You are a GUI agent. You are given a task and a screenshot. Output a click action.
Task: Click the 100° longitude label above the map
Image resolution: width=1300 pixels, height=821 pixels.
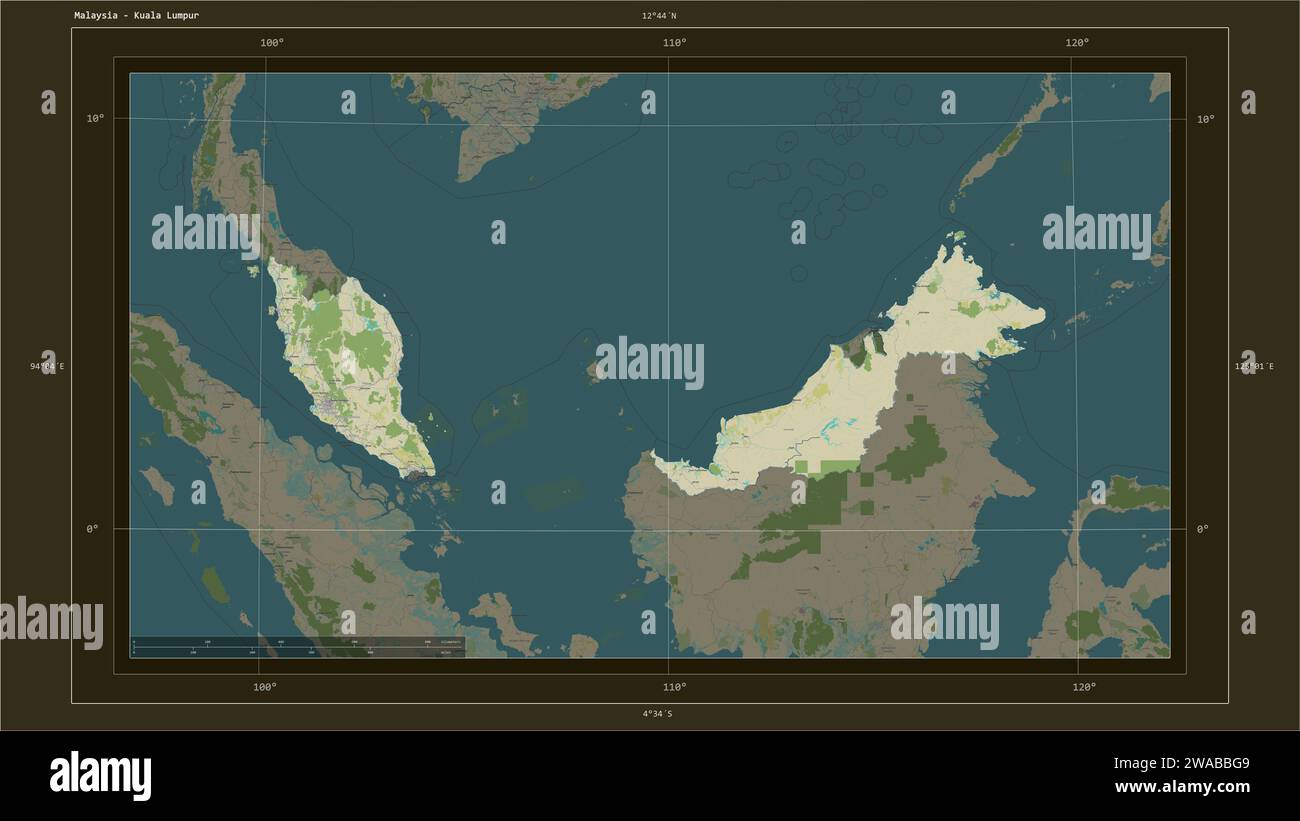(x=271, y=42)
